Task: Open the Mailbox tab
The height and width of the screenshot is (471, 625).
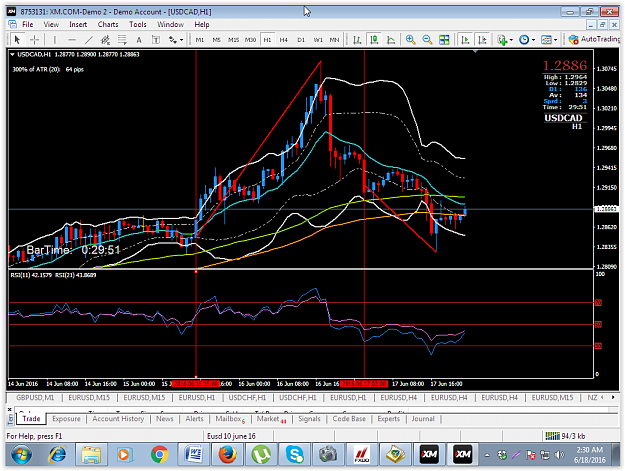Action: pyautogui.click(x=230, y=419)
